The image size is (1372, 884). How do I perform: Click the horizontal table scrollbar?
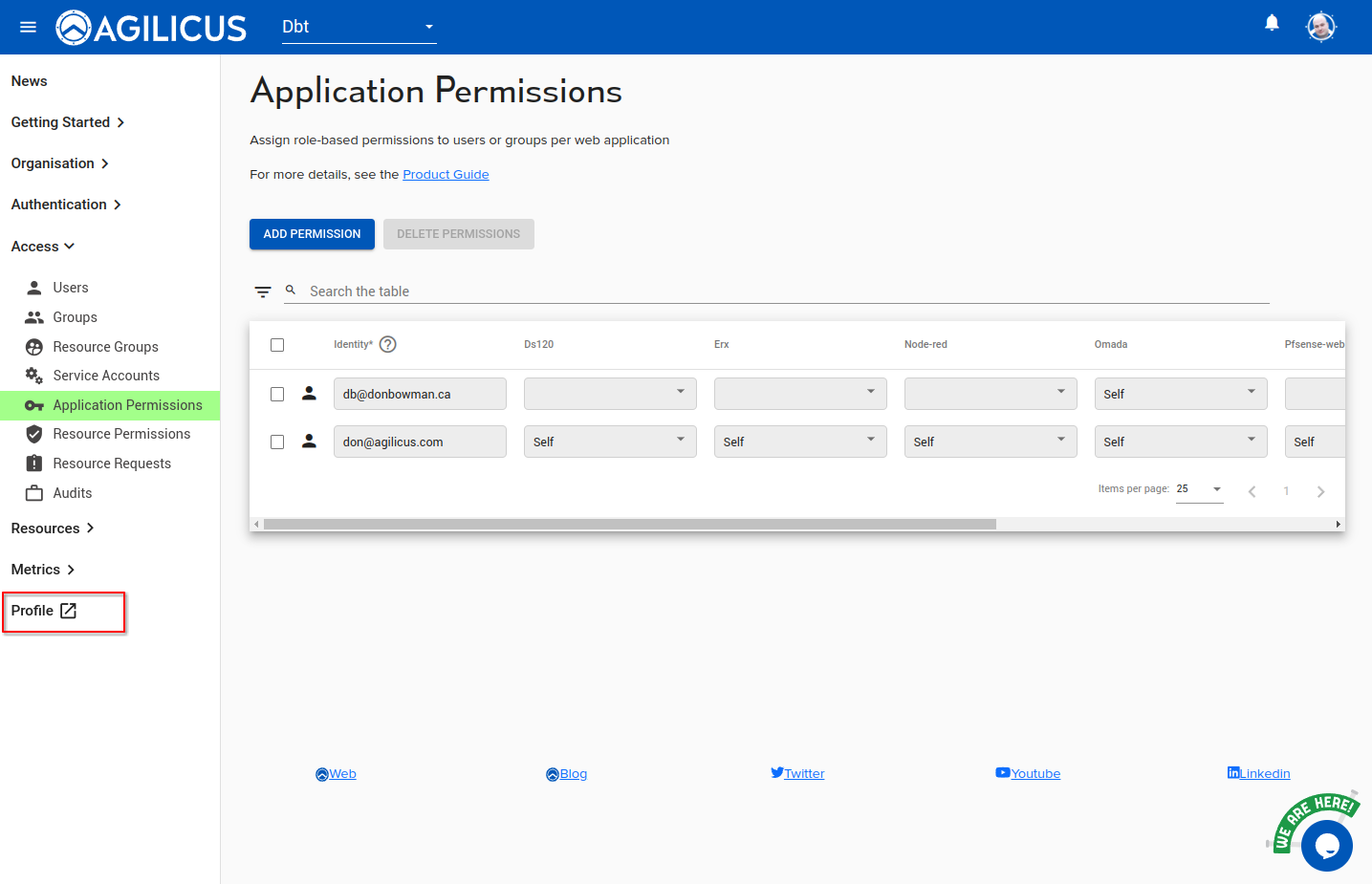tap(629, 524)
